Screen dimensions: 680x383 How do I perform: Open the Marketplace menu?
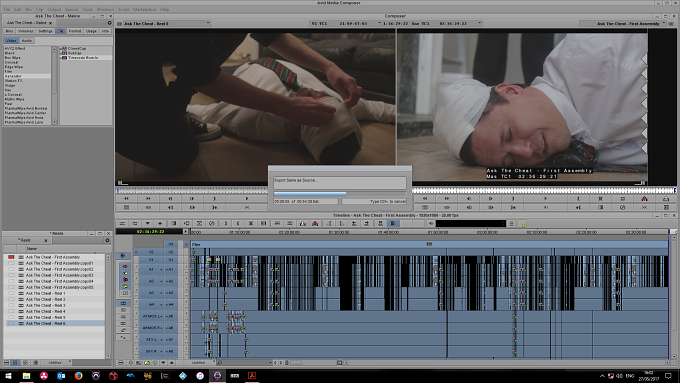(x=144, y=9)
